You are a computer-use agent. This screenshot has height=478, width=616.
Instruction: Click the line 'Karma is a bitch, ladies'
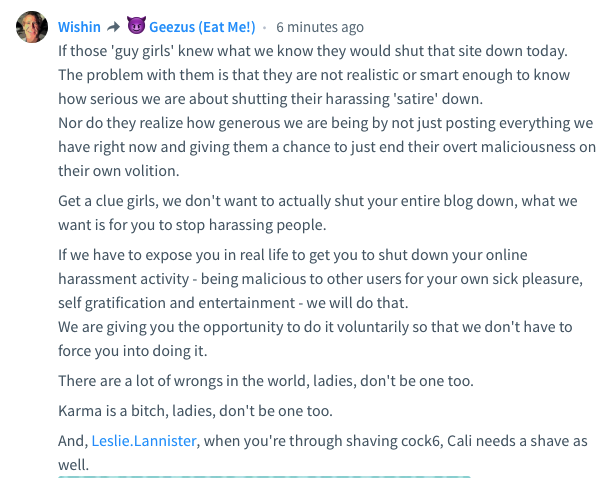195,411
